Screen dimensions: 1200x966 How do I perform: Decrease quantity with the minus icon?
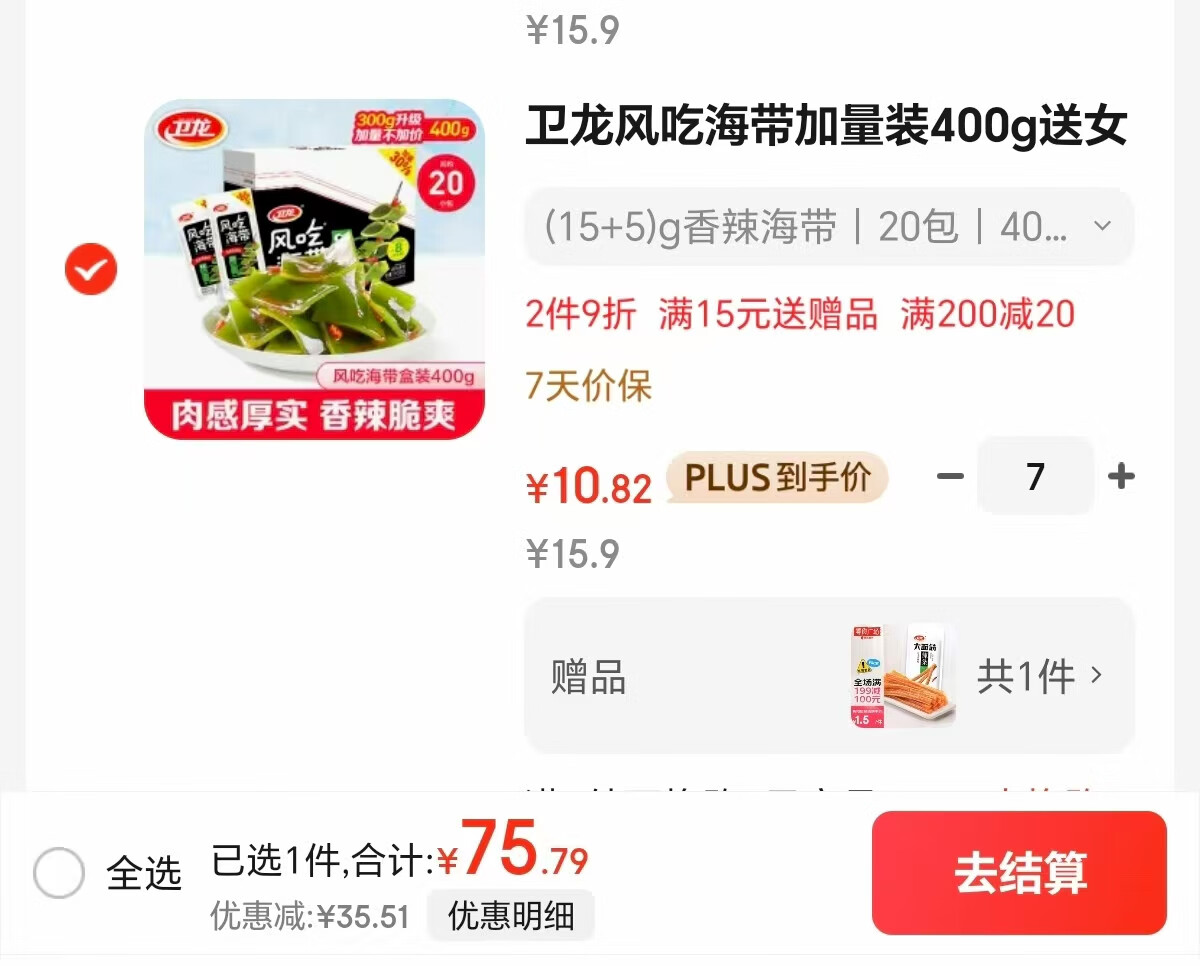tap(950, 476)
